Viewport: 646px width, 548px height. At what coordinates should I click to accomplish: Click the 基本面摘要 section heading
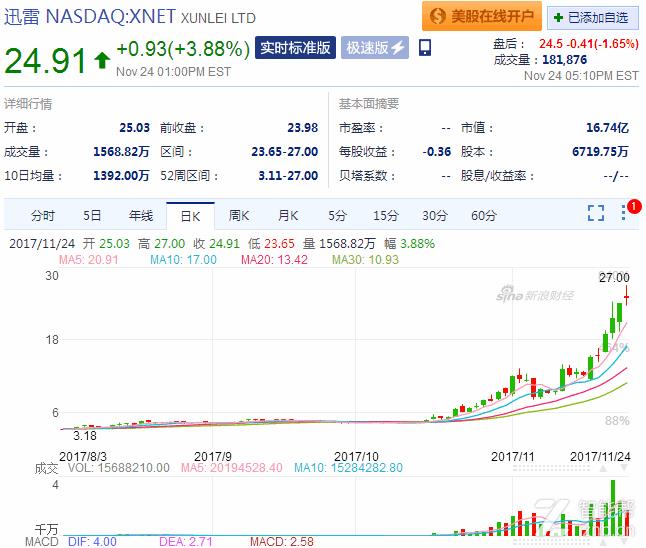[x=369, y=103]
